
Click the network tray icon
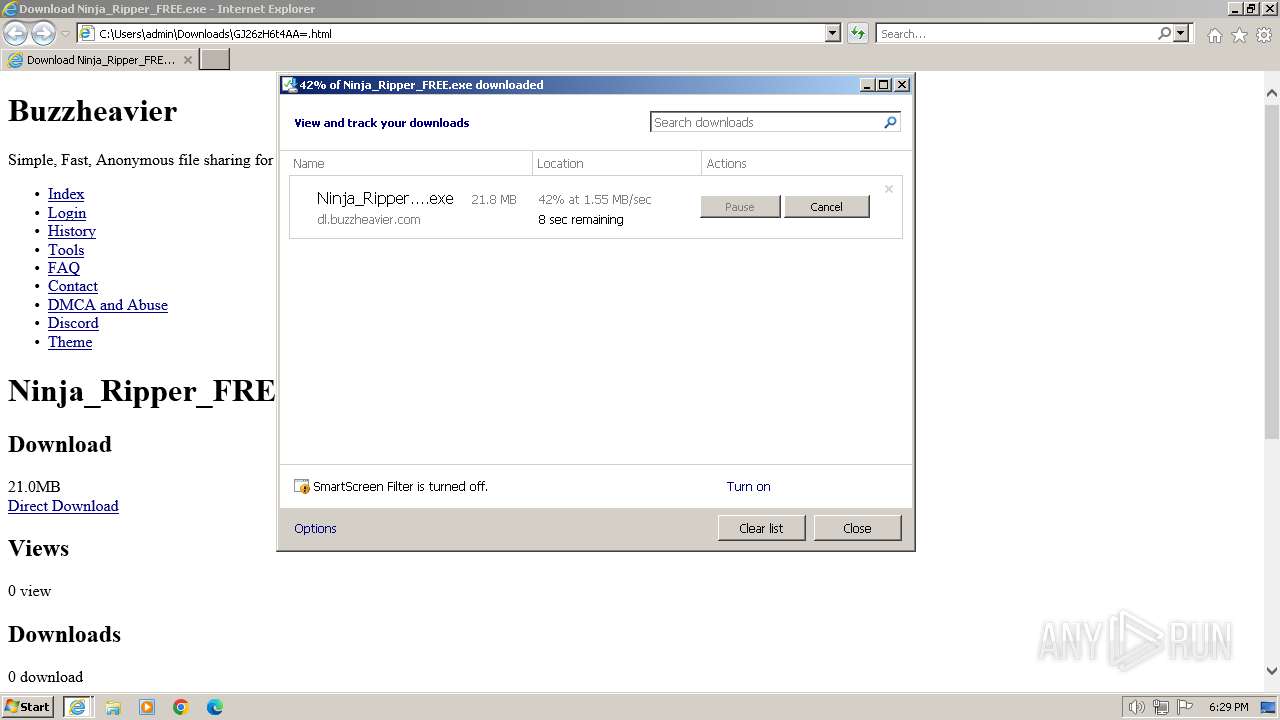(x=1161, y=707)
